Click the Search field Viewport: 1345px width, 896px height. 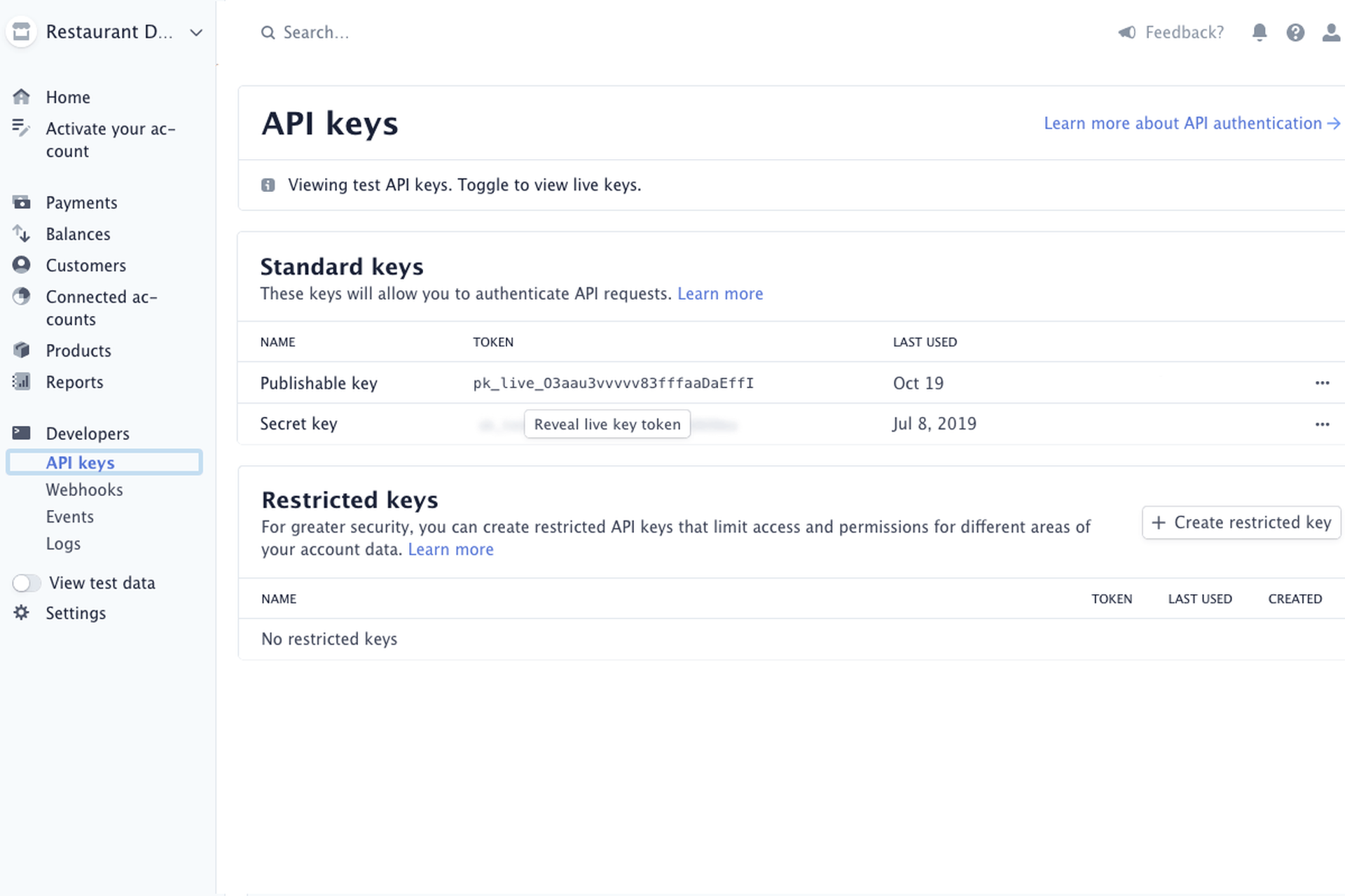[x=315, y=32]
